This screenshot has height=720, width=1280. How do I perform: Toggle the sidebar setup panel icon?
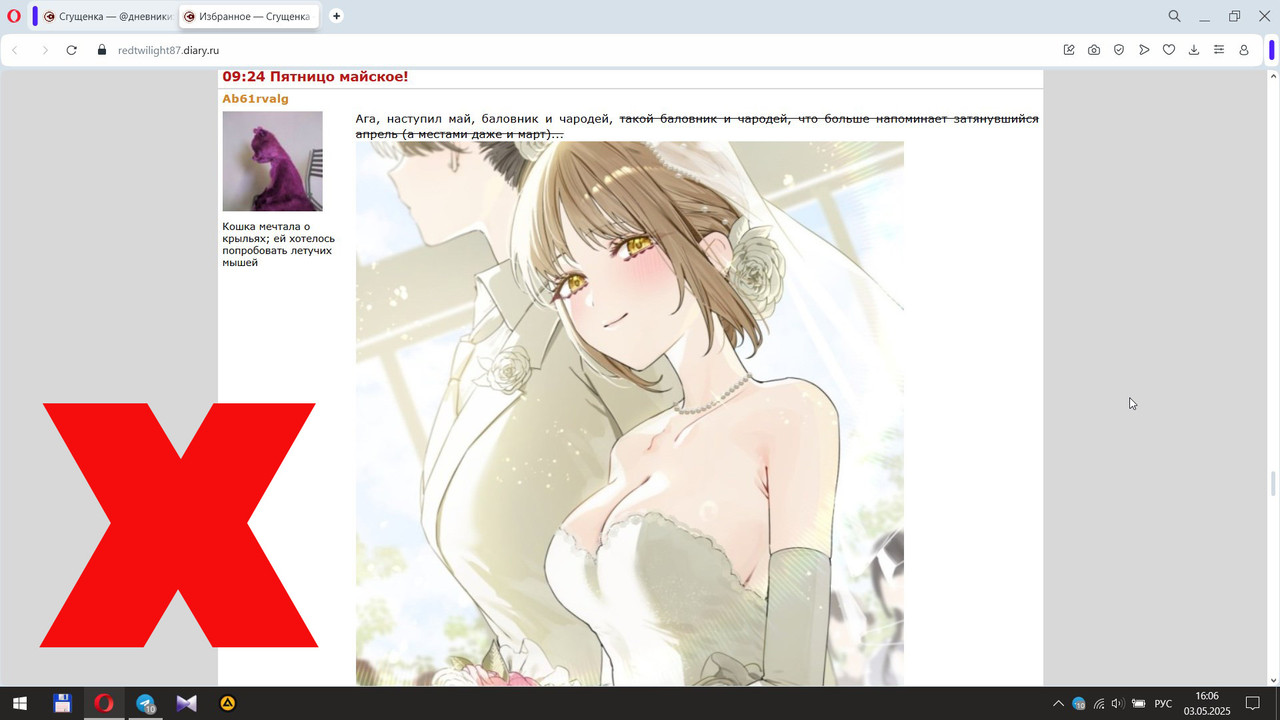(1218, 49)
